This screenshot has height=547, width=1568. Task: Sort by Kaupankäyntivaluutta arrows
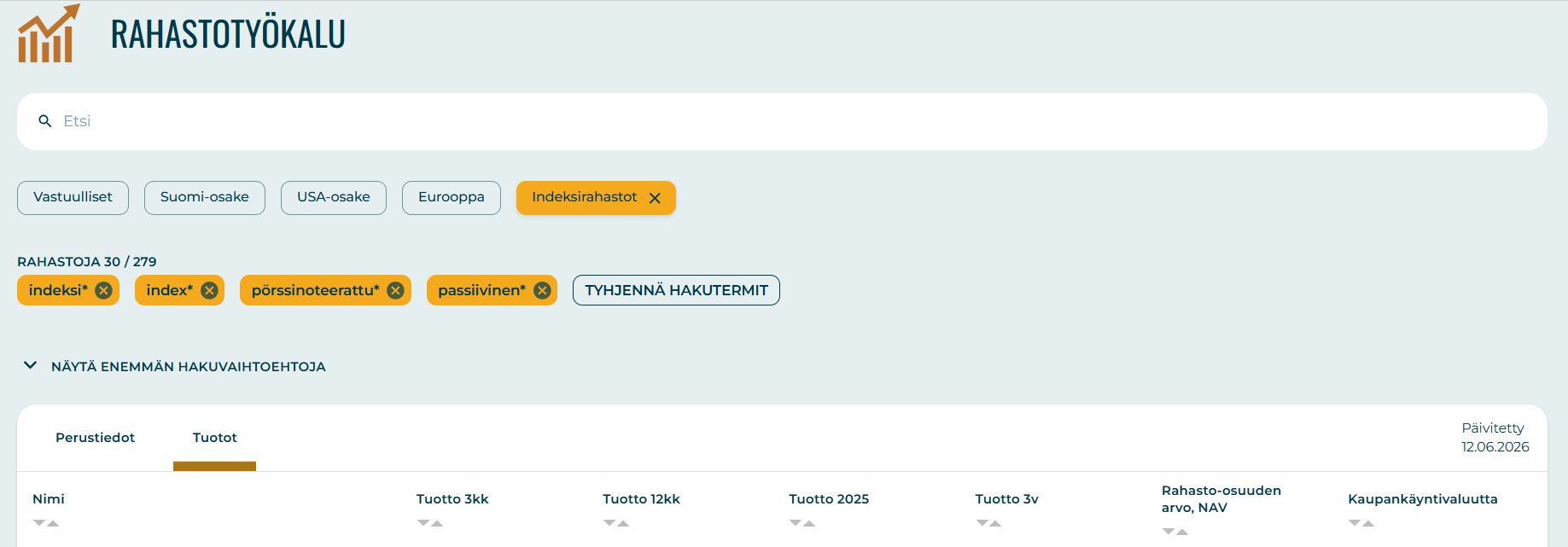click(x=1361, y=523)
